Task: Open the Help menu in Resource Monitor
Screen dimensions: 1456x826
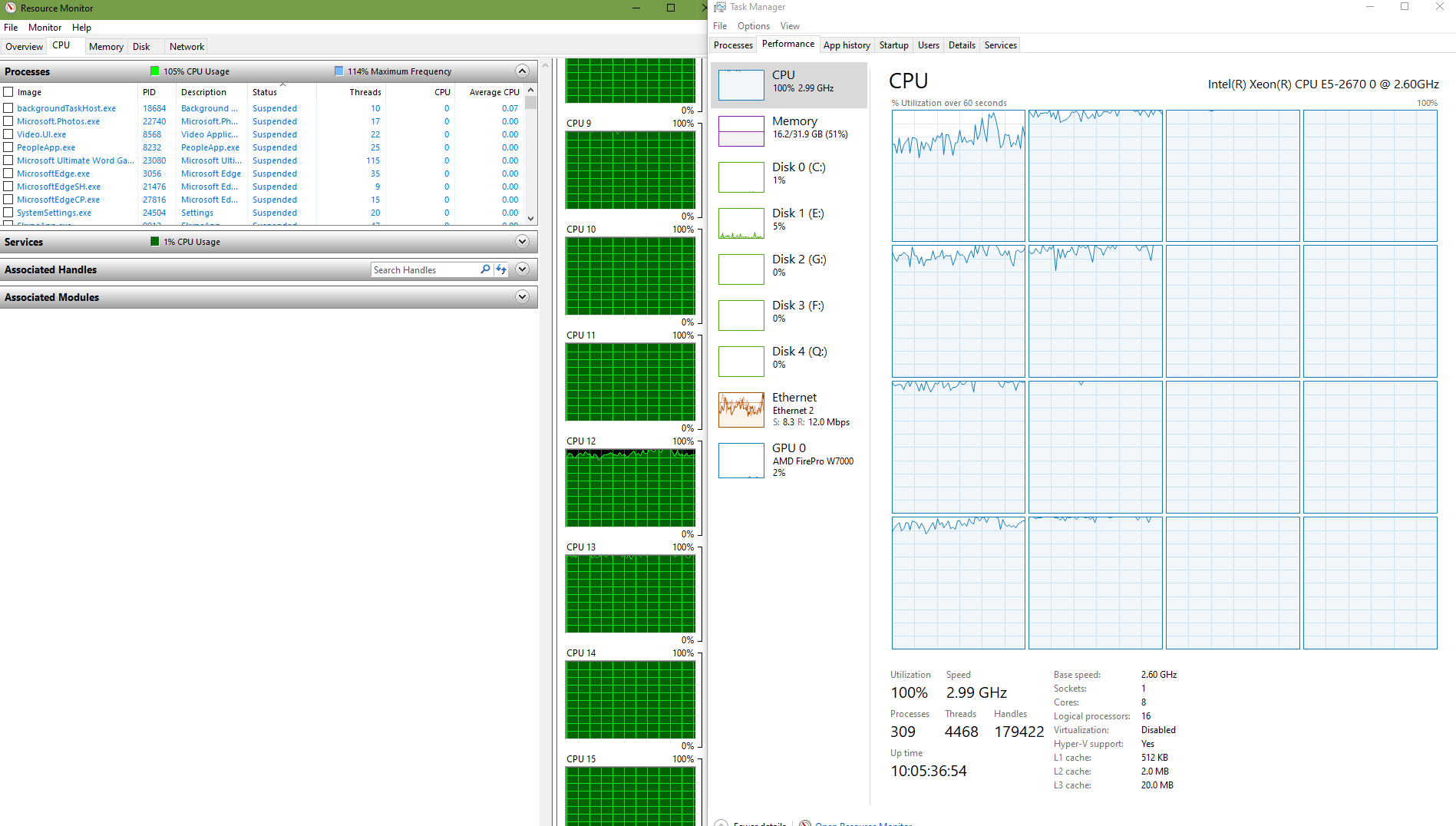Action: tap(81, 28)
